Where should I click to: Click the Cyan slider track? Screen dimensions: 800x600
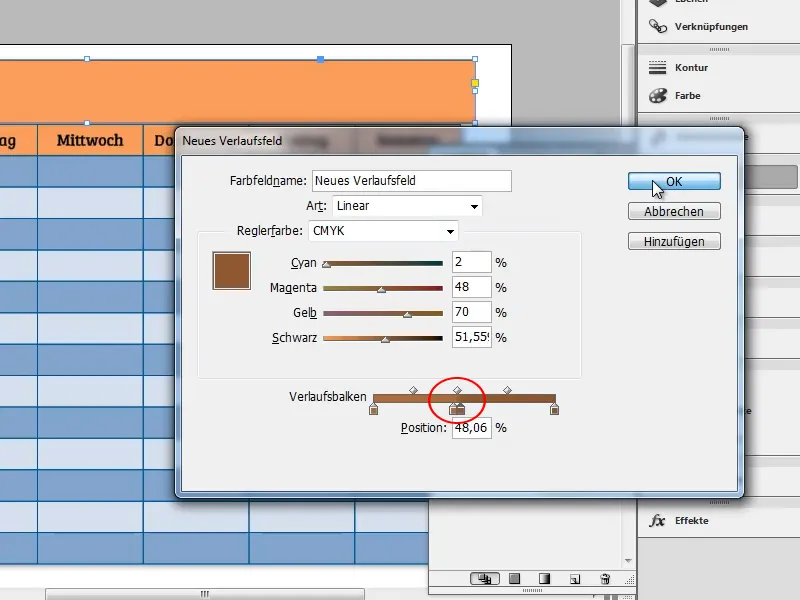click(x=383, y=263)
